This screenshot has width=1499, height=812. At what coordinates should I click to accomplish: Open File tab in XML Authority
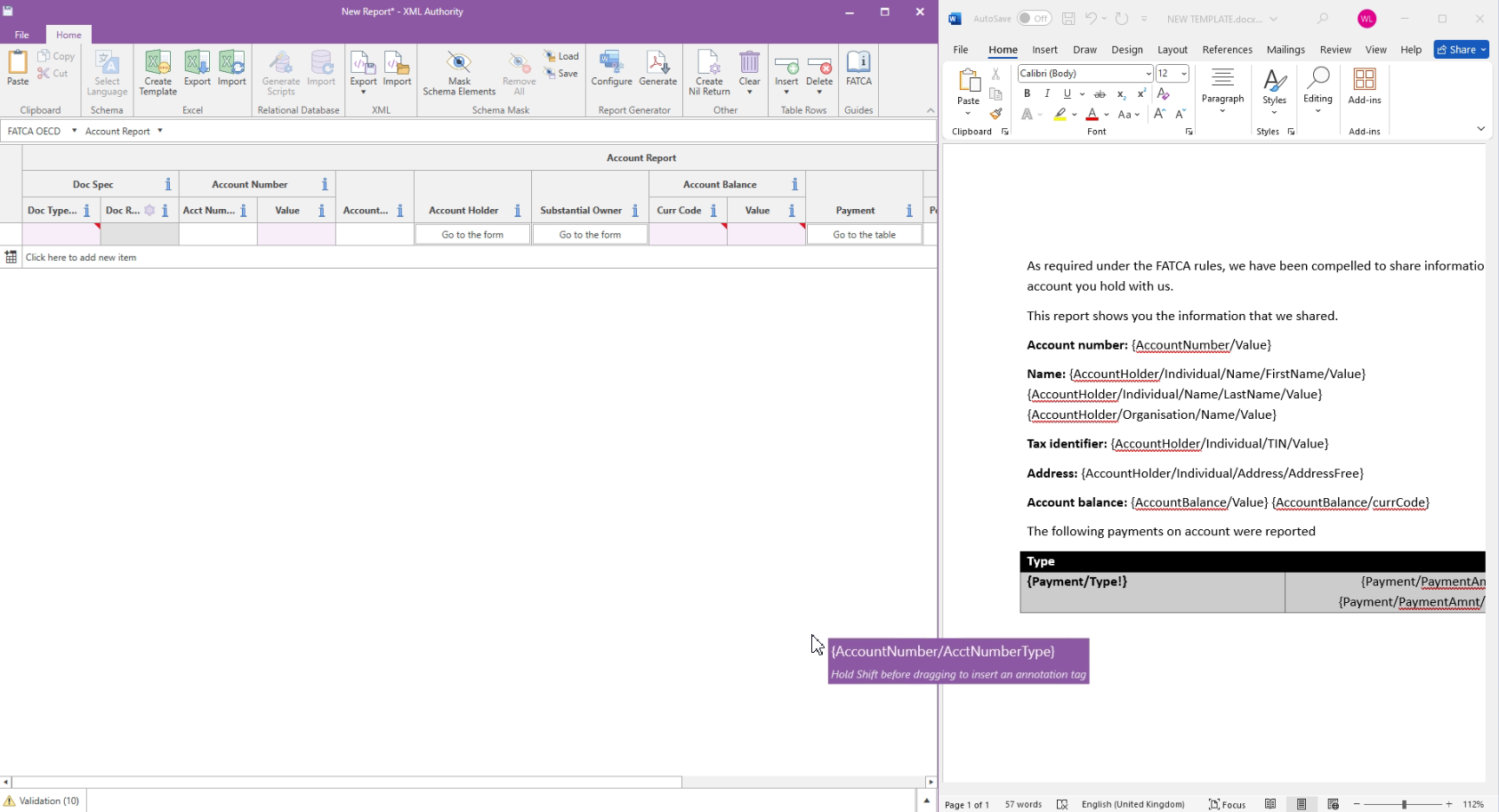pos(22,35)
